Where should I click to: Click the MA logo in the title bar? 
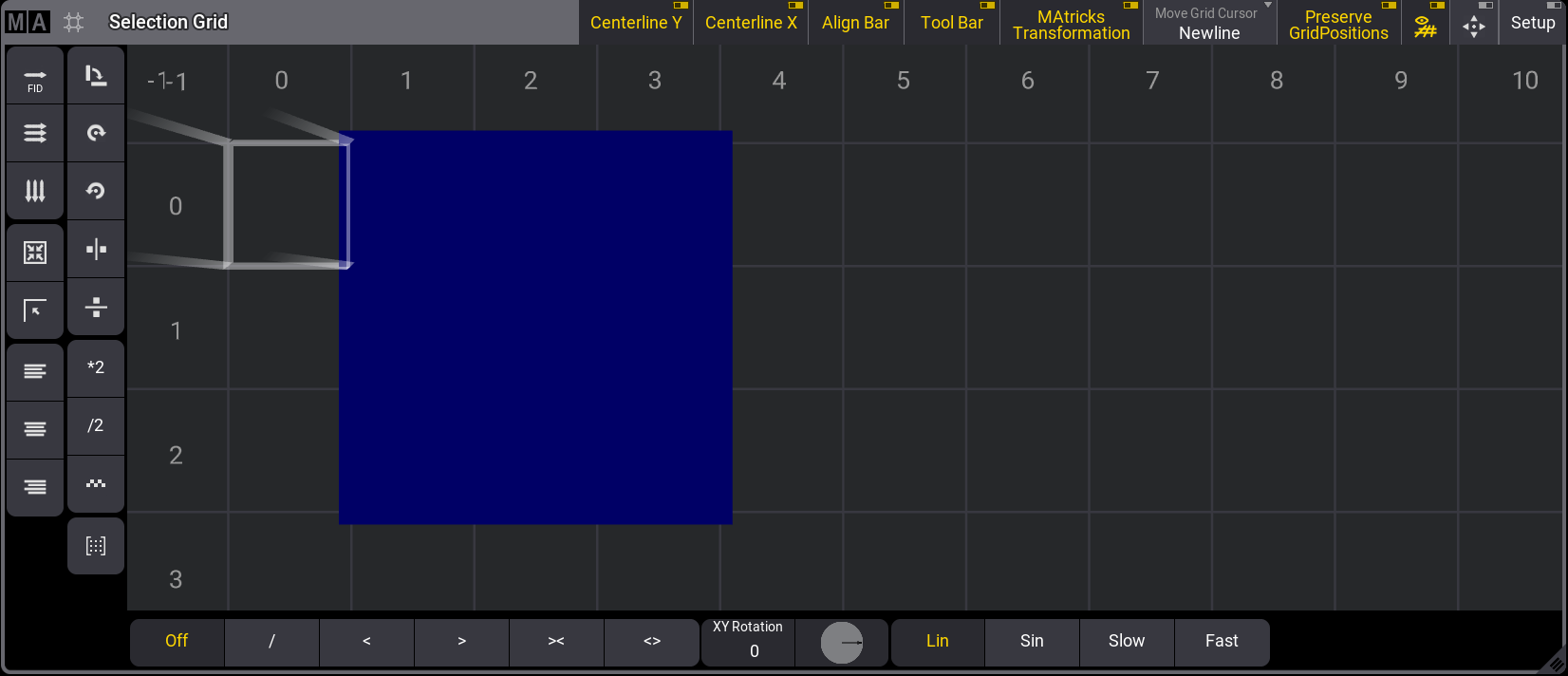coord(27,22)
